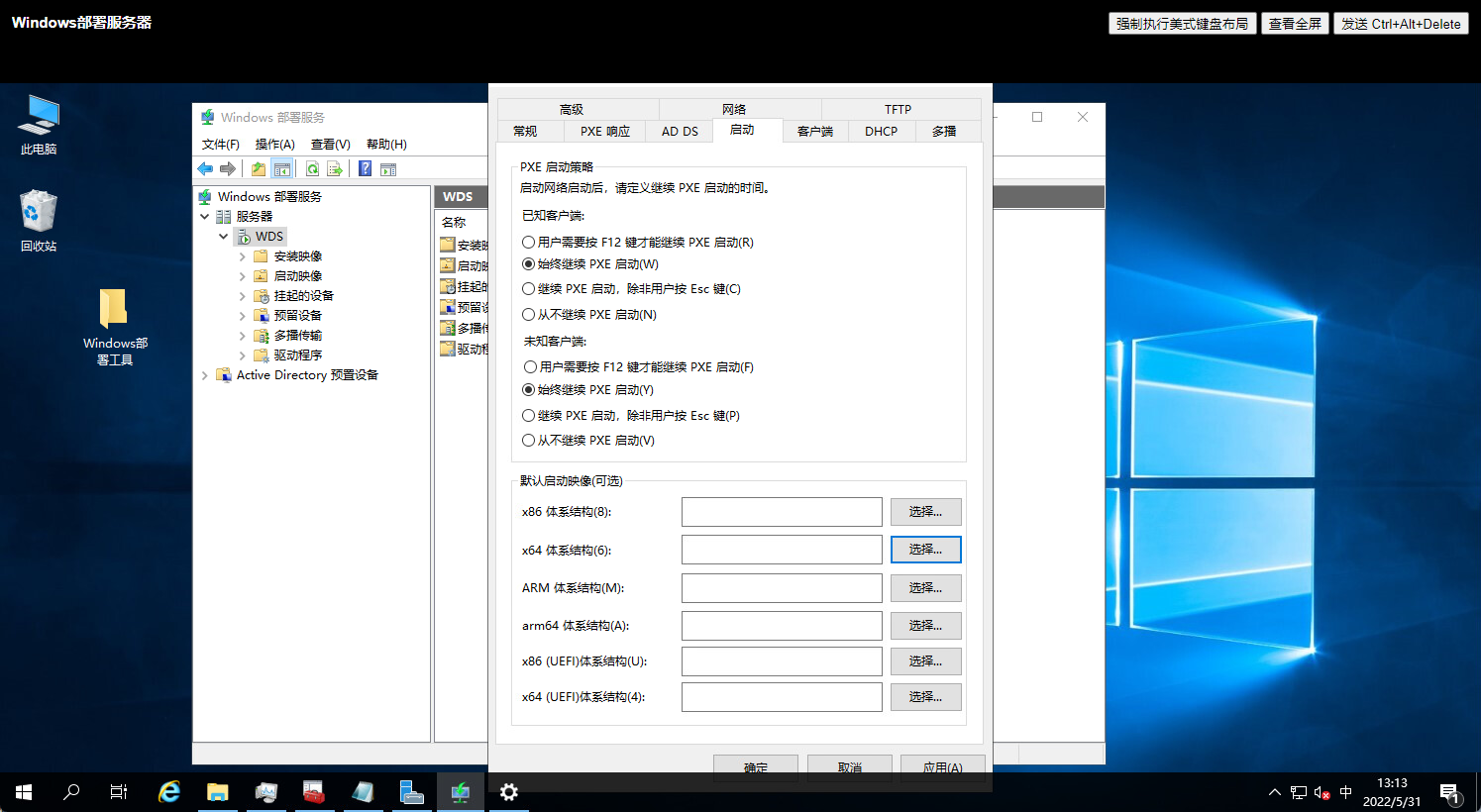Screen dimensions: 1481x812
Task: Click the 查看全屏 button
Action: [x=1295, y=24]
